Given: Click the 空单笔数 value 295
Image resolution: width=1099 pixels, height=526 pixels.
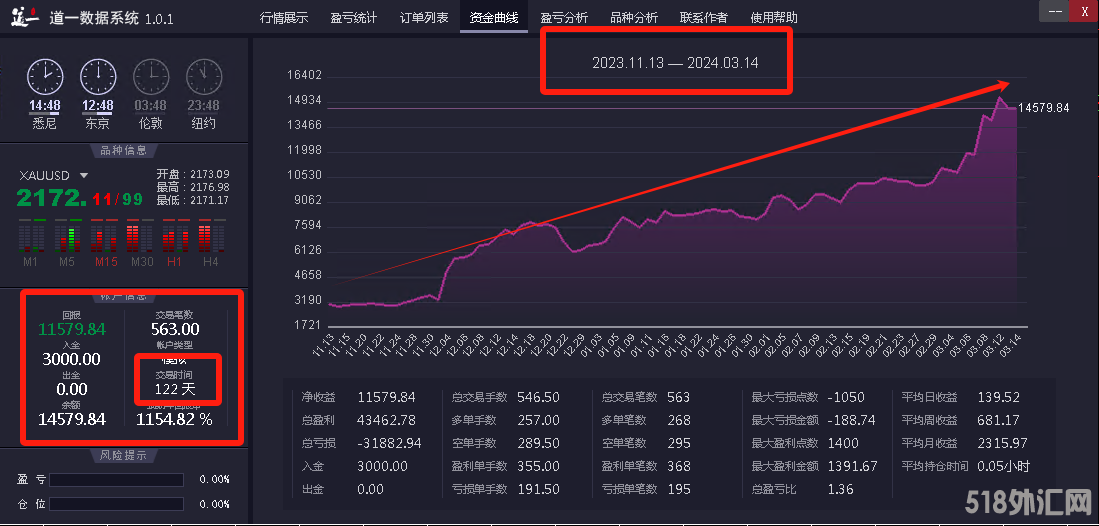Looking at the screenshot, I should [x=679, y=444].
